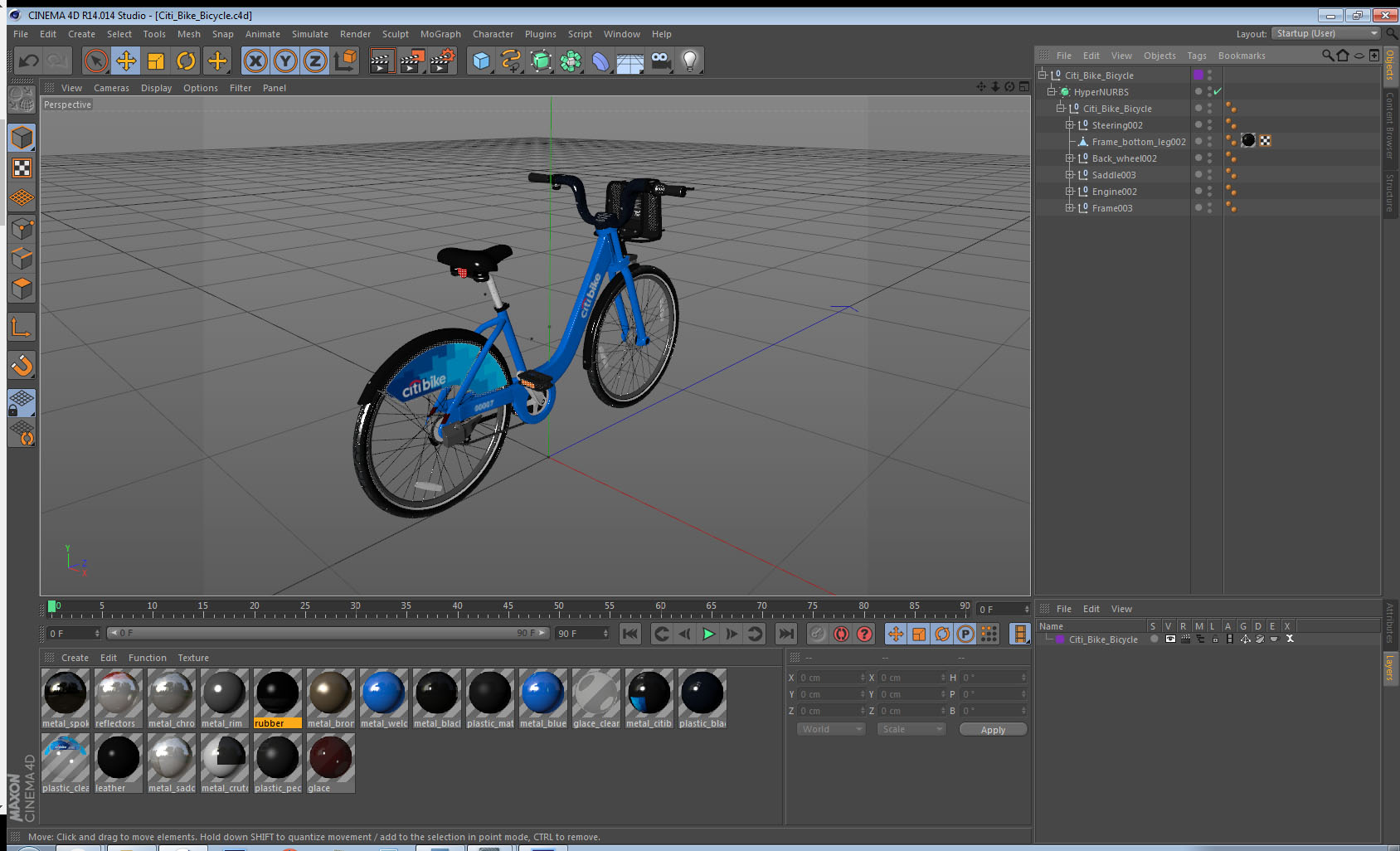Render the active view

382,61
